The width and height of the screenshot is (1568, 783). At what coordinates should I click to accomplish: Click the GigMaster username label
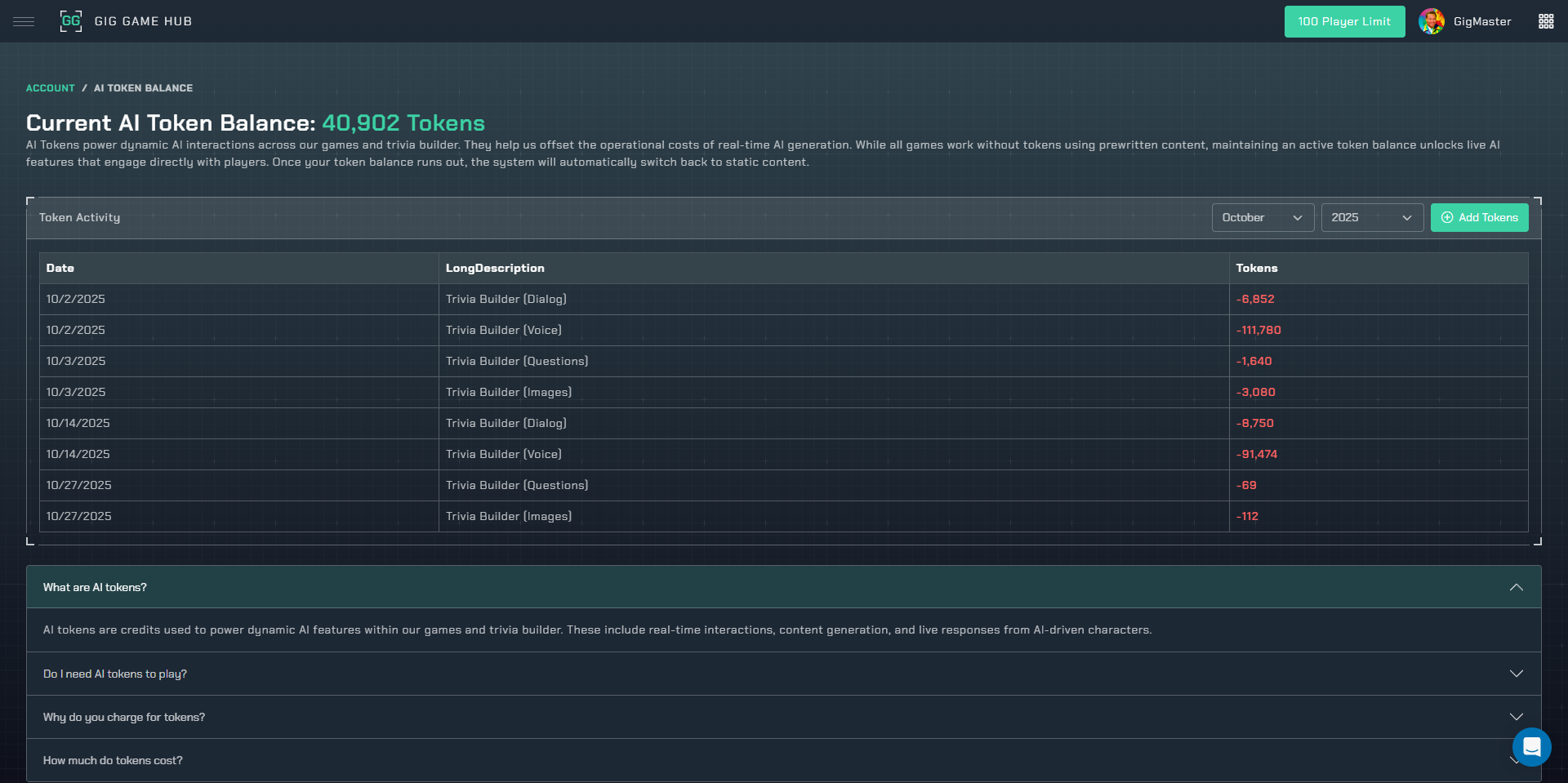click(1481, 21)
